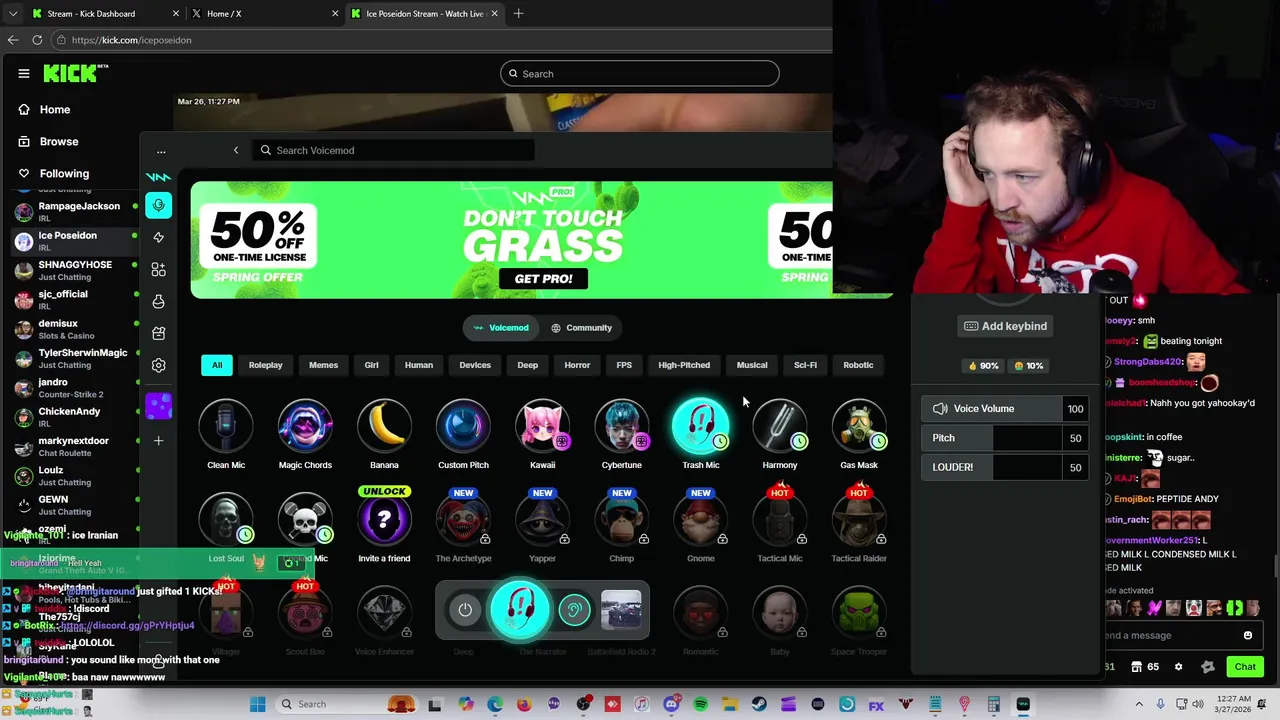
Task: Click the back chevron next to Voicemod search
Action: (236, 150)
